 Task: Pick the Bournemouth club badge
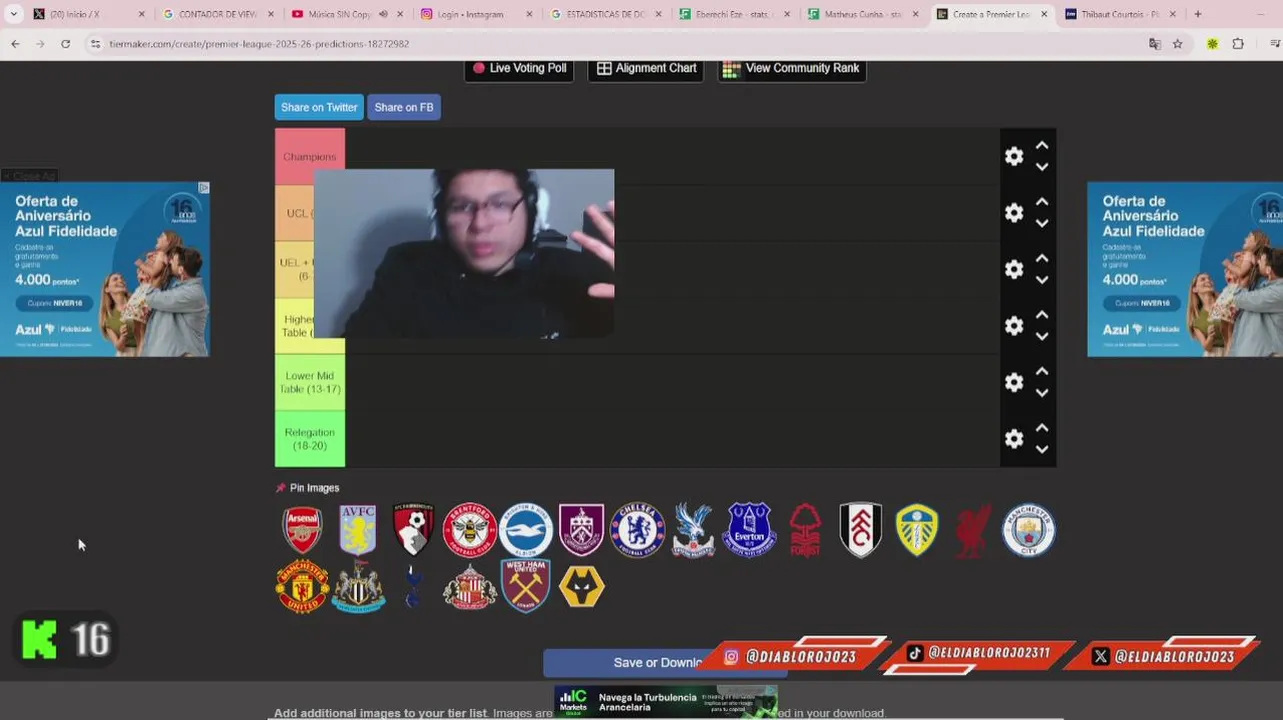pyautogui.click(x=413, y=530)
